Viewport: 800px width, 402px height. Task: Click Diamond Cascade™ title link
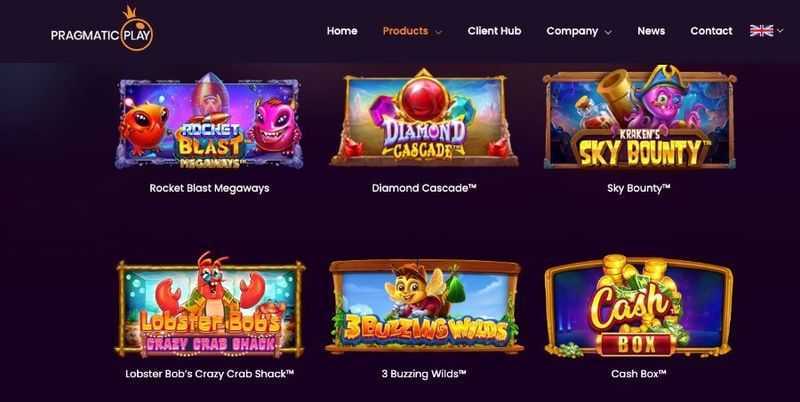coord(424,188)
